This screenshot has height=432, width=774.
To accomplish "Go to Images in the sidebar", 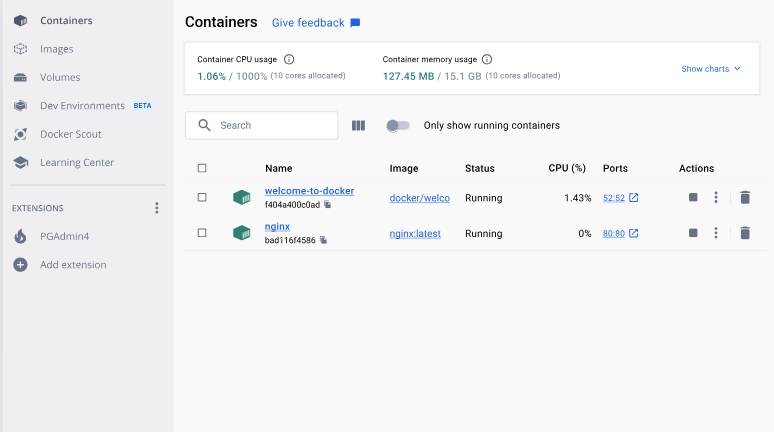I will coord(57,49).
